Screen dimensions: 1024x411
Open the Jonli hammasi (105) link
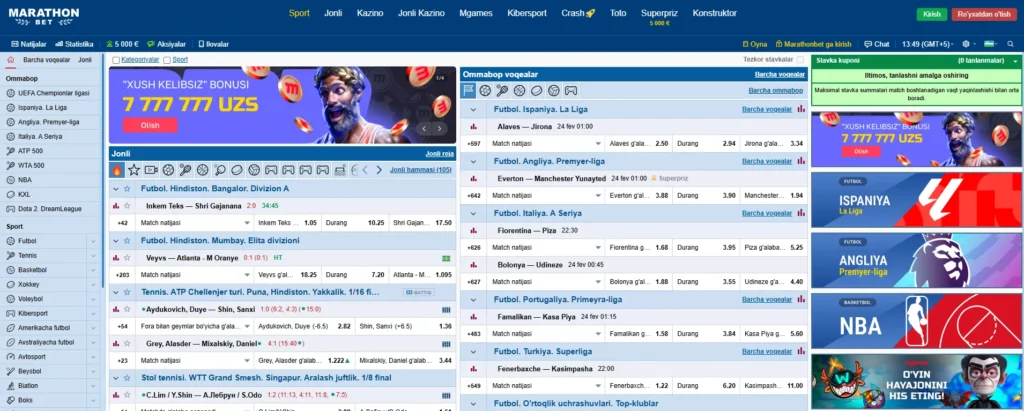[x=421, y=170]
